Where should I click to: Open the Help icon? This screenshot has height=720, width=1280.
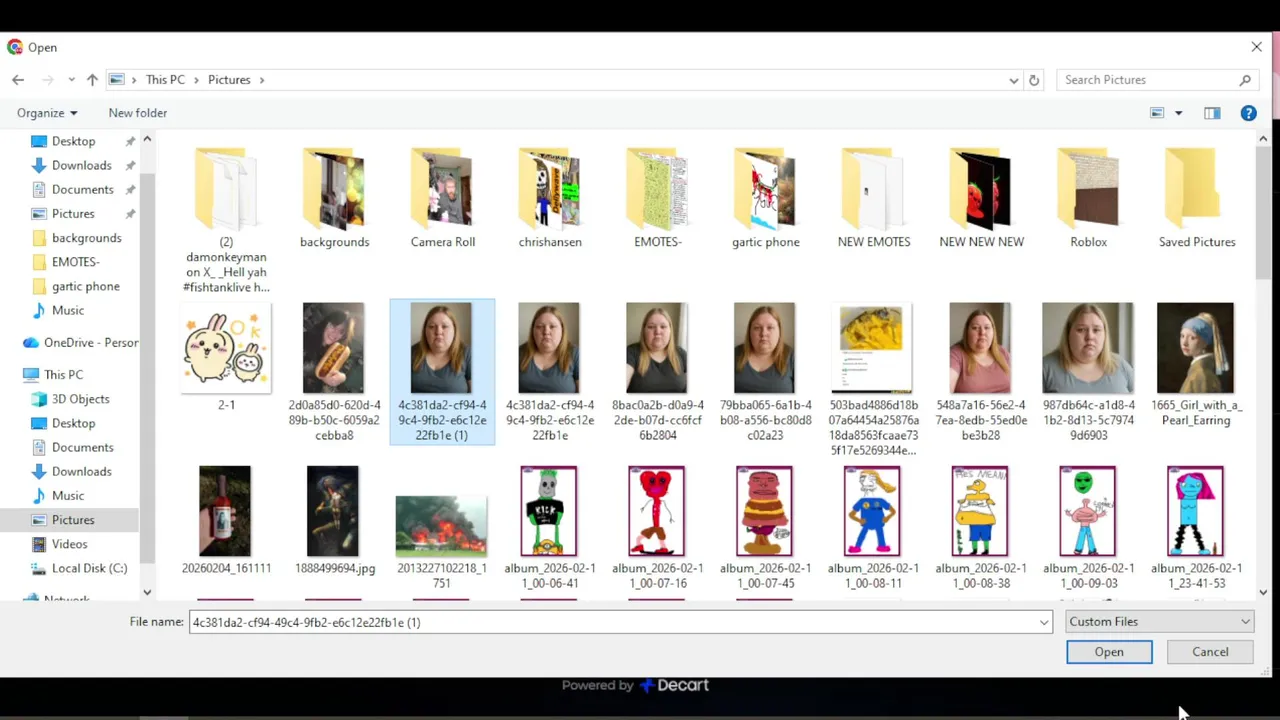(1248, 113)
